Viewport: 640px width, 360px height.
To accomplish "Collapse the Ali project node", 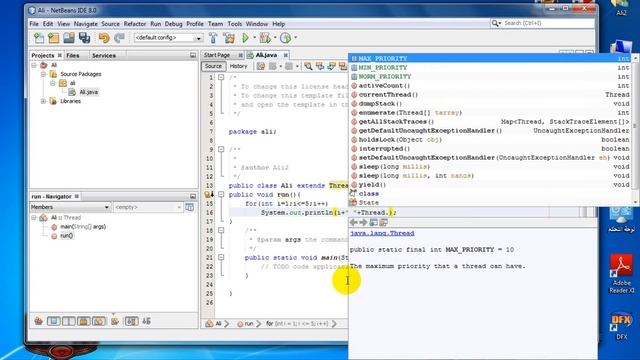I will [34, 65].
